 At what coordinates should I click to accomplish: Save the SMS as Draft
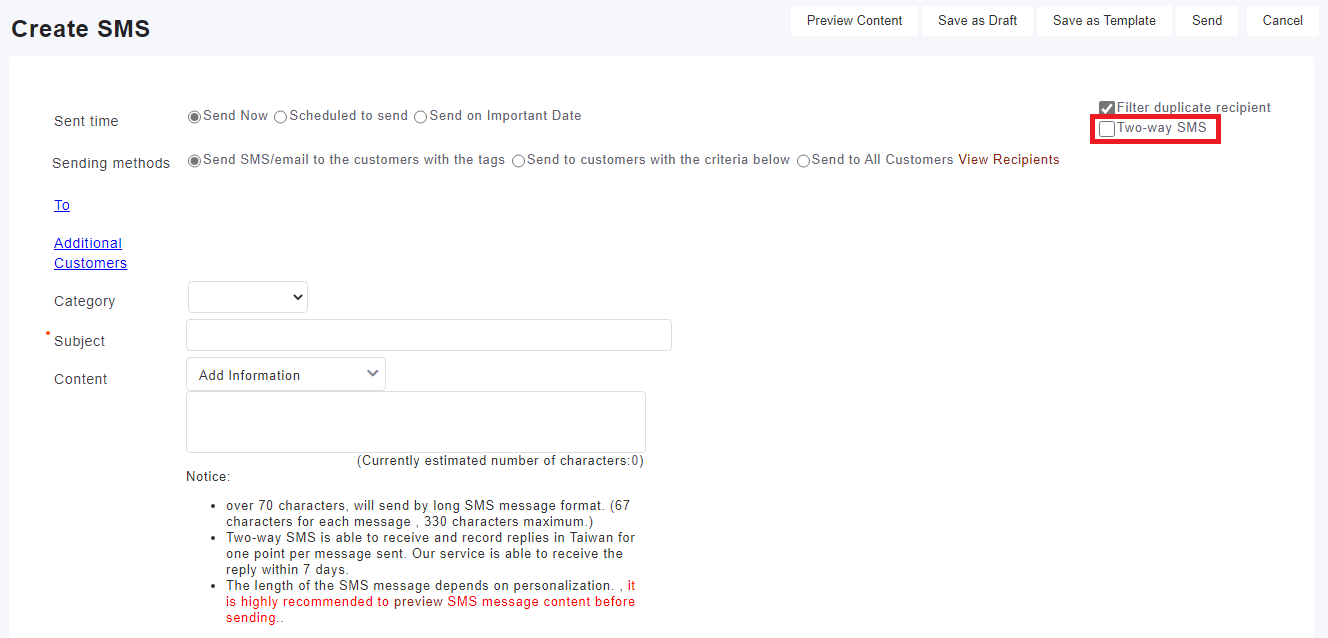click(977, 21)
